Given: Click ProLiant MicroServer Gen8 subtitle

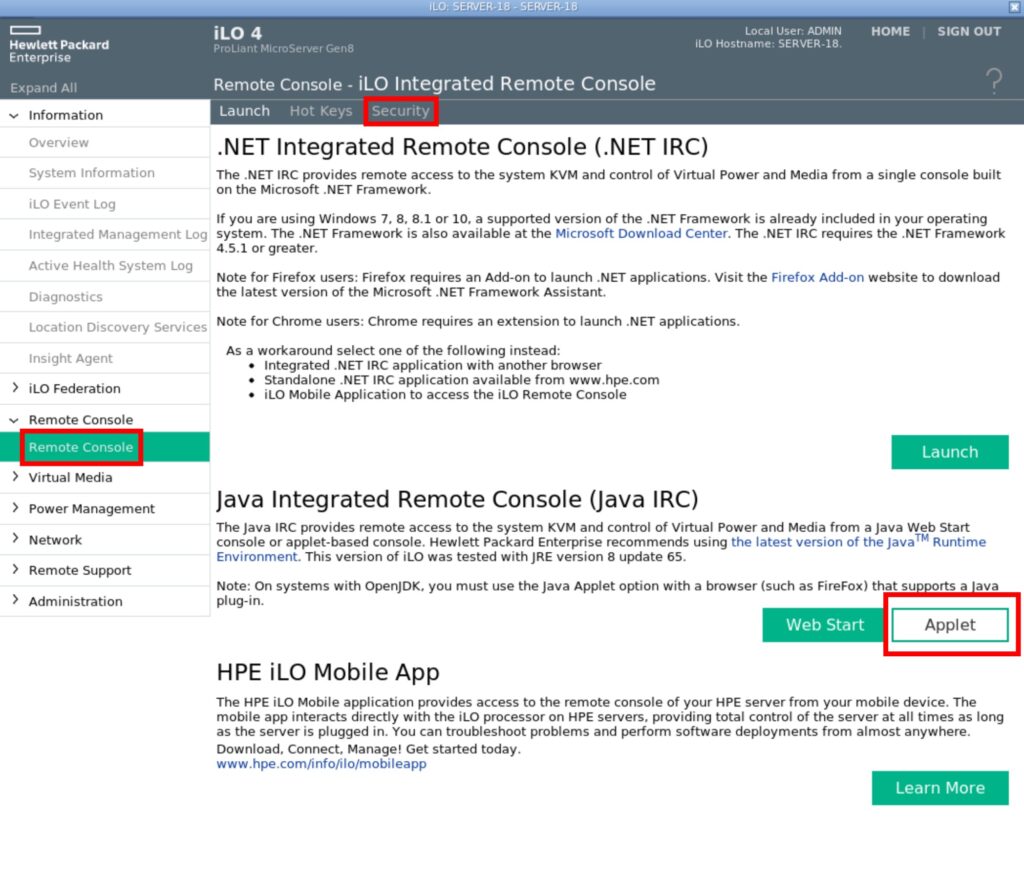Looking at the screenshot, I should [x=283, y=48].
